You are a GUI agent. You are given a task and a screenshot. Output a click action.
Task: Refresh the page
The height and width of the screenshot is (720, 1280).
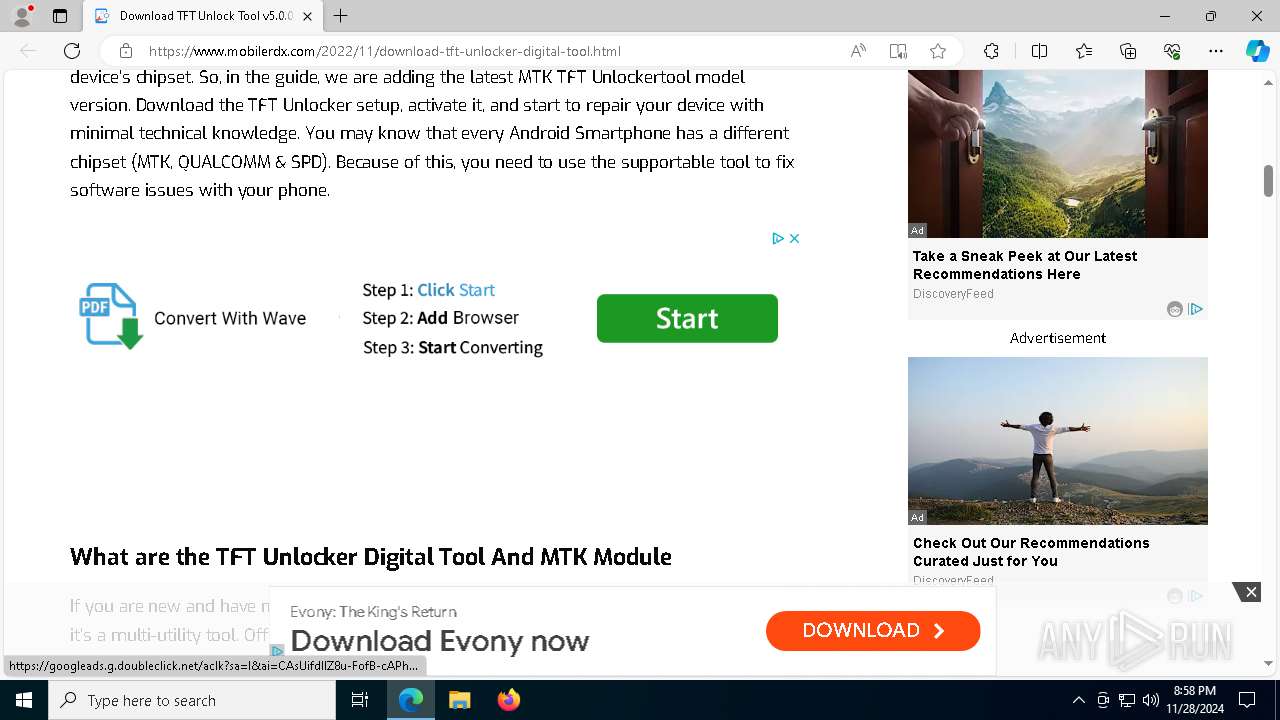point(72,51)
